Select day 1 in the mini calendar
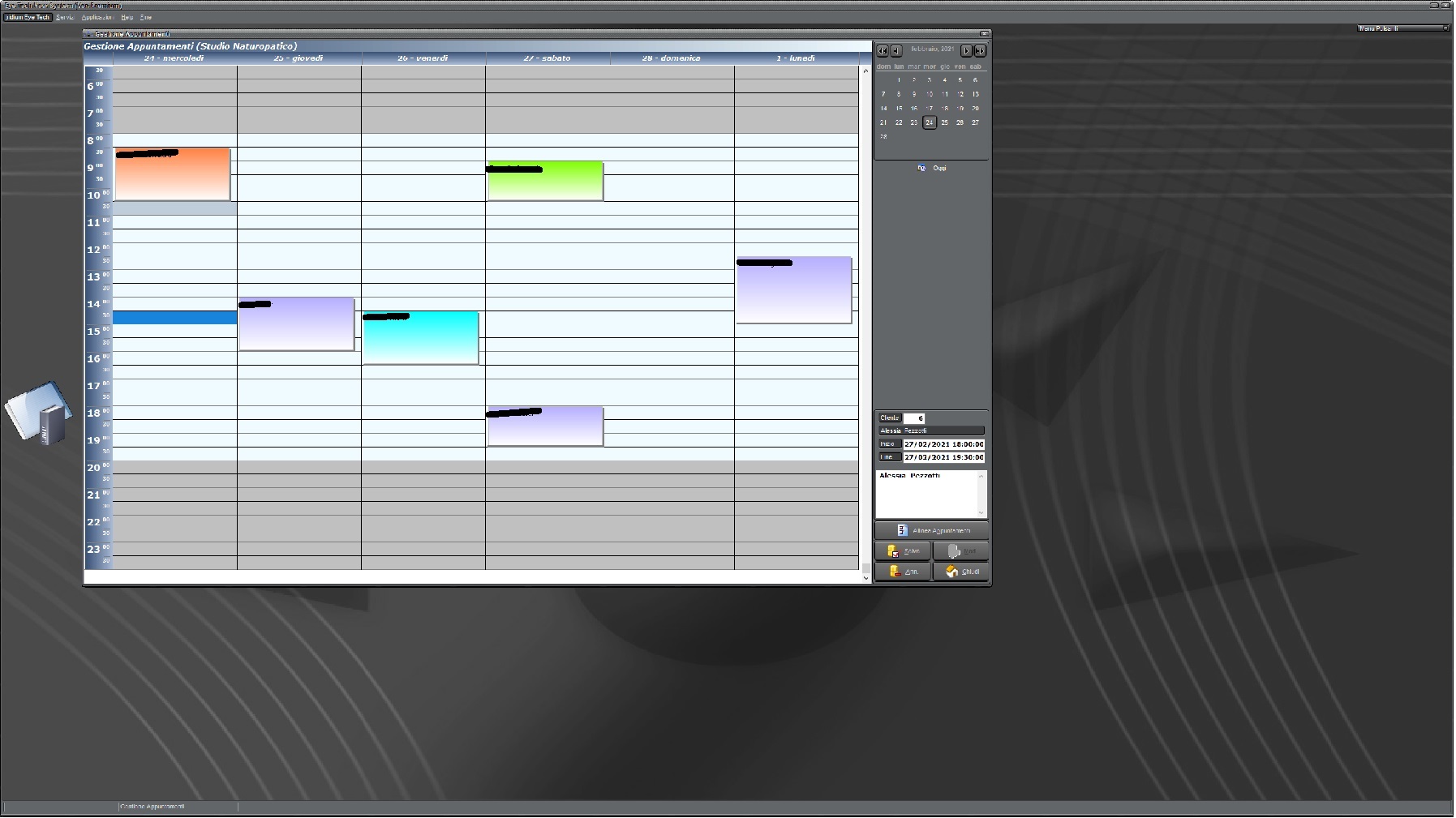Image resolution: width=1456 pixels, height=818 pixels. pos(899,80)
